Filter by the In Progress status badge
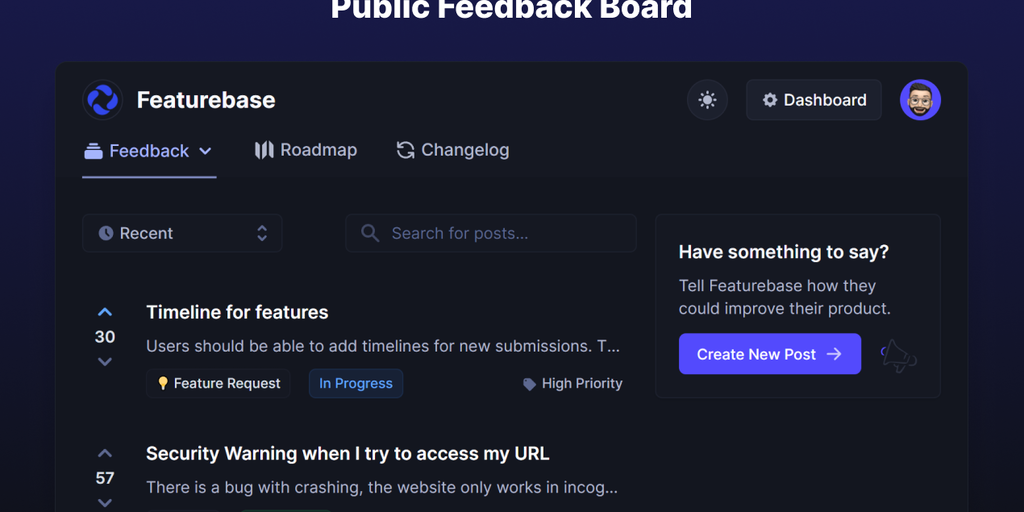The height and width of the screenshot is (512, 1024). pos(356,383)
